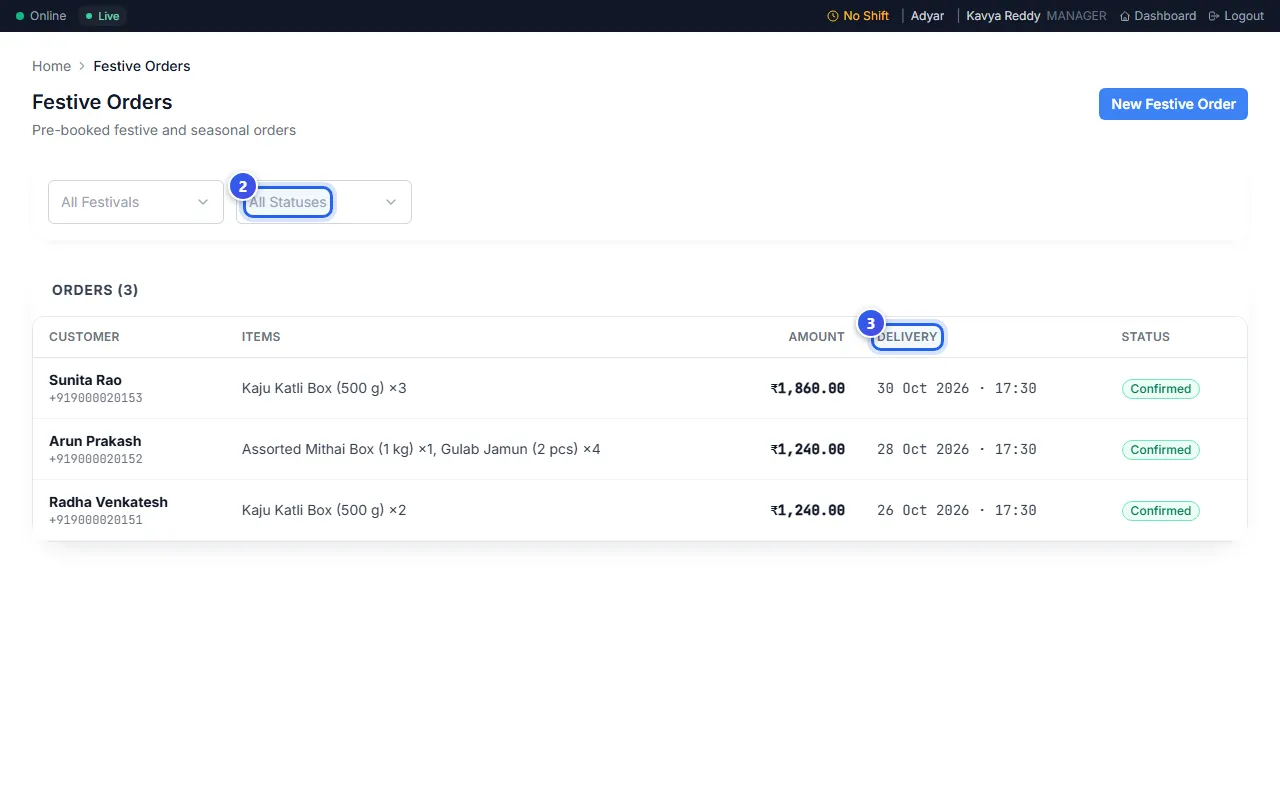
Task: Click the New Festive Order button
Action: [1173, 104]
